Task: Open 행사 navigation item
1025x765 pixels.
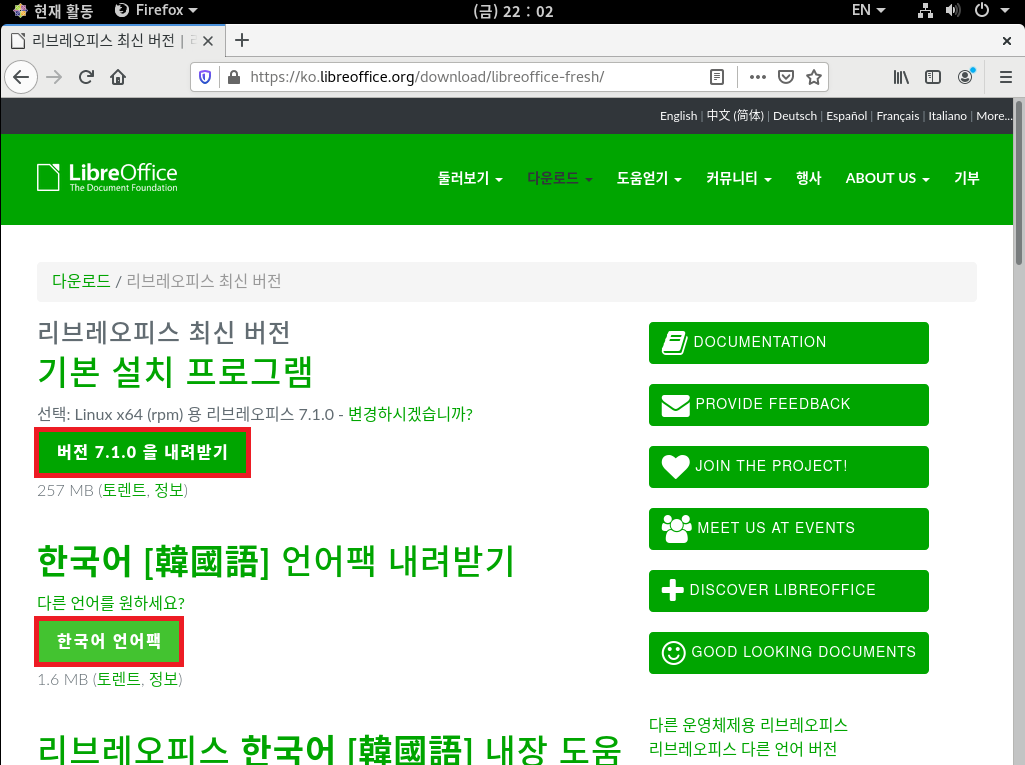Action: [x=809, y=178]
